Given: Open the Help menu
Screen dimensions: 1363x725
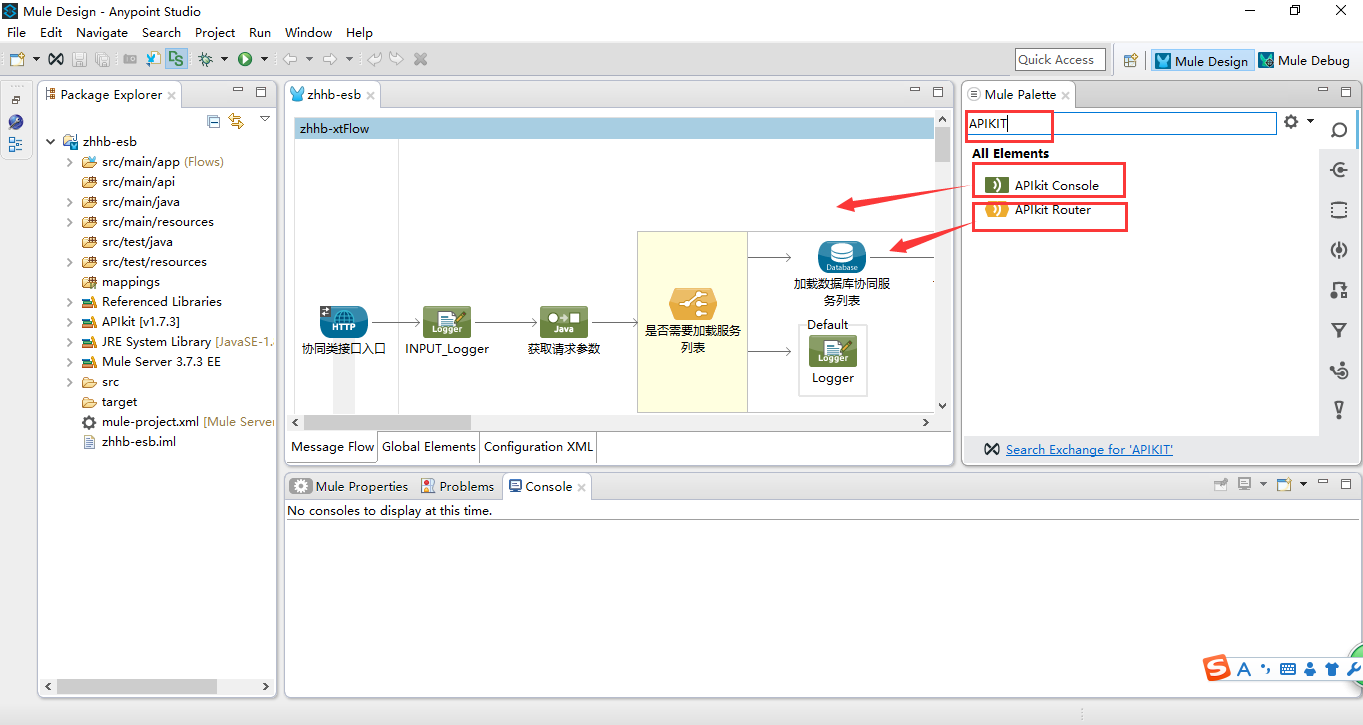Looking at the screenshot, I should coord(359,32).
